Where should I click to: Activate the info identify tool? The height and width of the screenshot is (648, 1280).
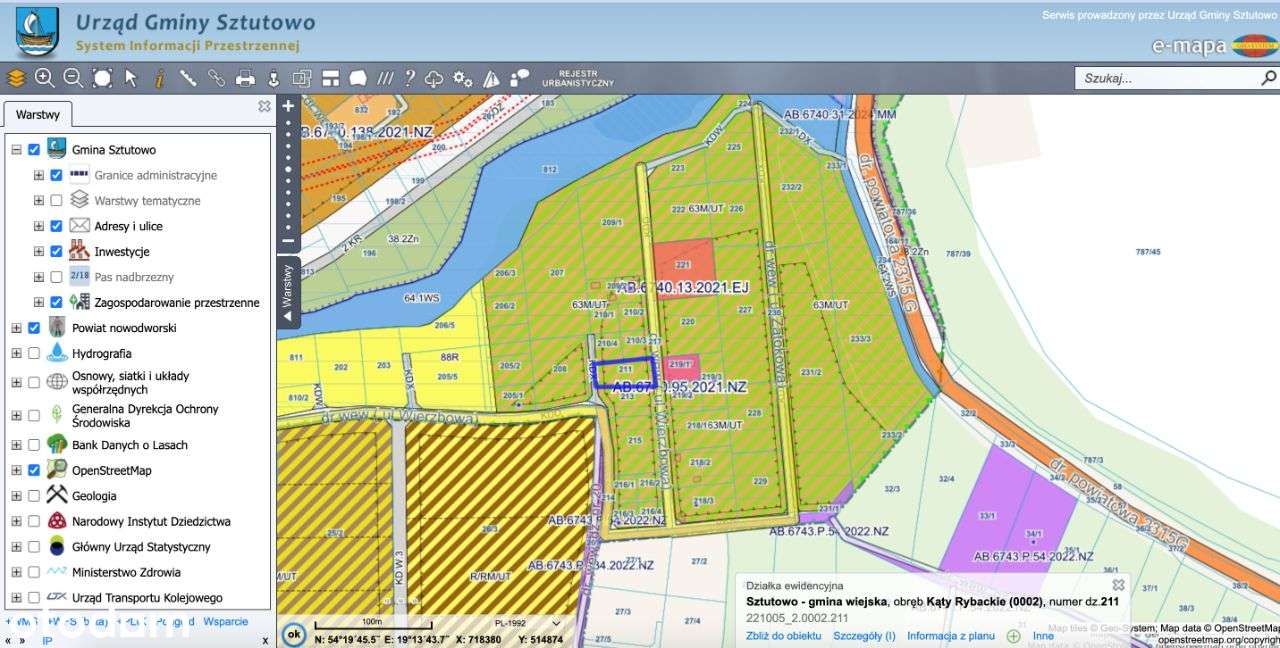point(159,78)
